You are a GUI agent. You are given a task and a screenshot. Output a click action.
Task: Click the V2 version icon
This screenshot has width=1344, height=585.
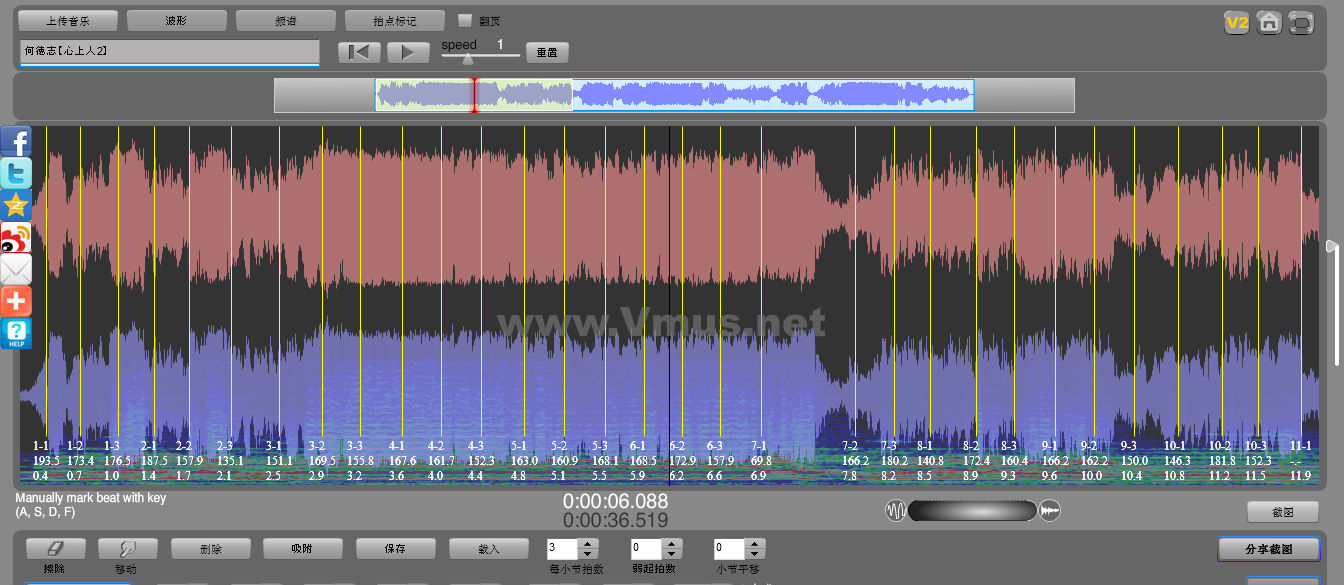pos(1237,23)
